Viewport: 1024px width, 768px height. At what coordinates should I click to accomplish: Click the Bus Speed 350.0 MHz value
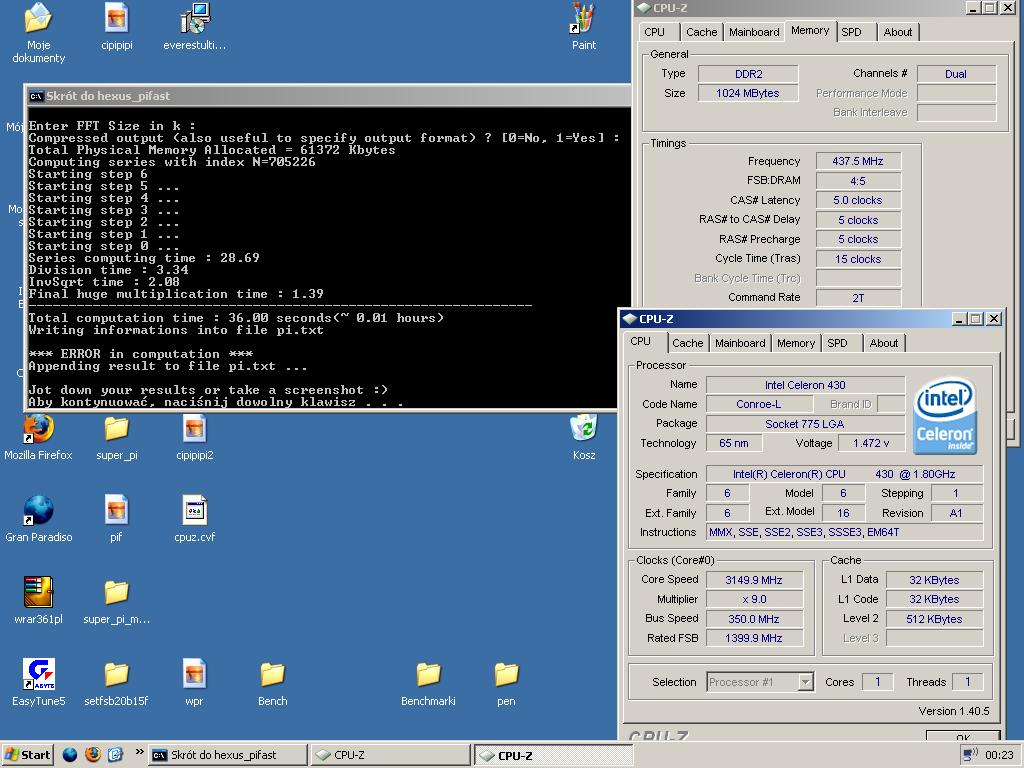754,619
